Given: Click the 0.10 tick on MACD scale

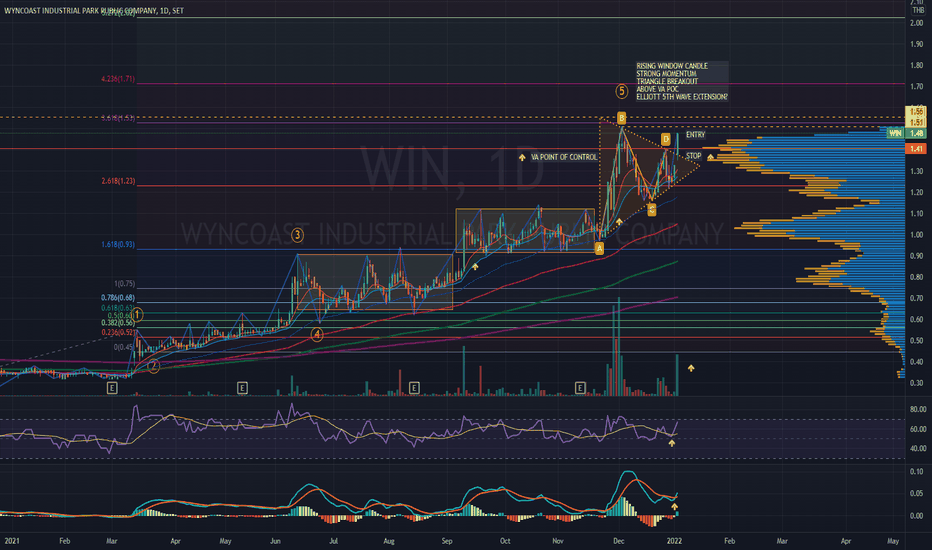Looking at the screenshot, I should pos(917,472).
